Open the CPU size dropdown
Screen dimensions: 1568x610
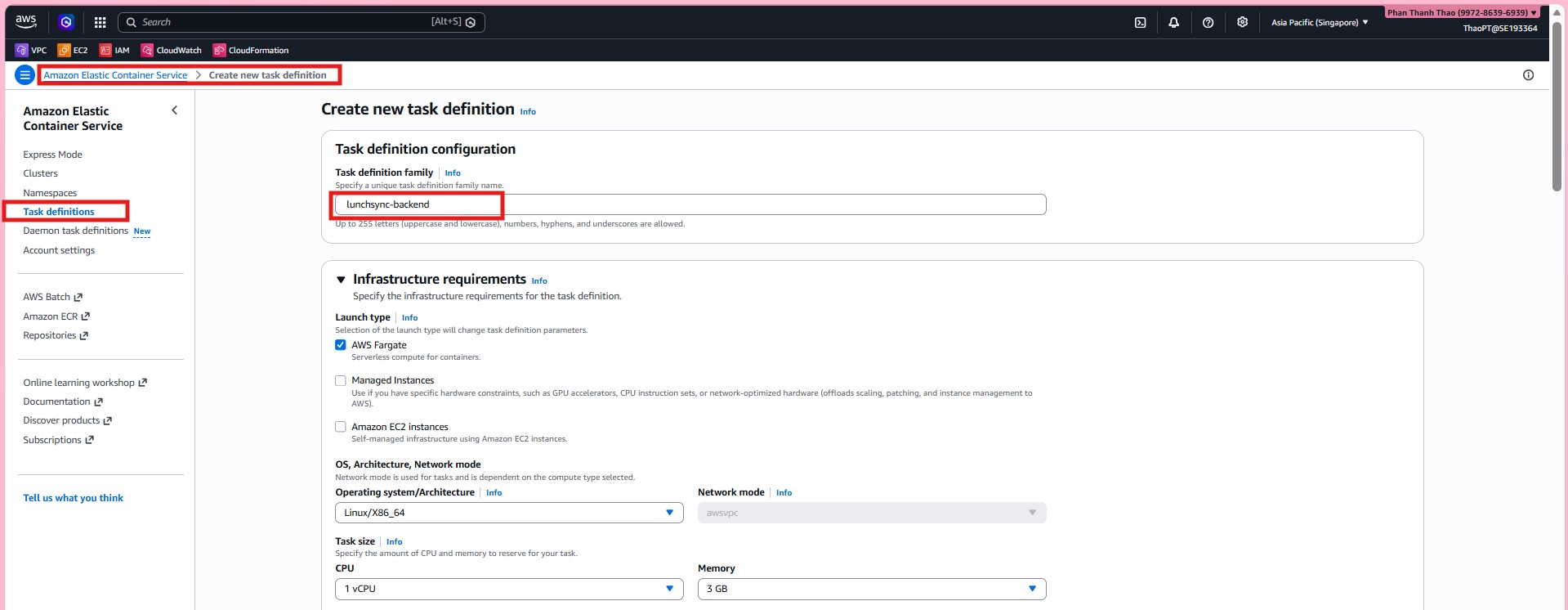(509, 589)
